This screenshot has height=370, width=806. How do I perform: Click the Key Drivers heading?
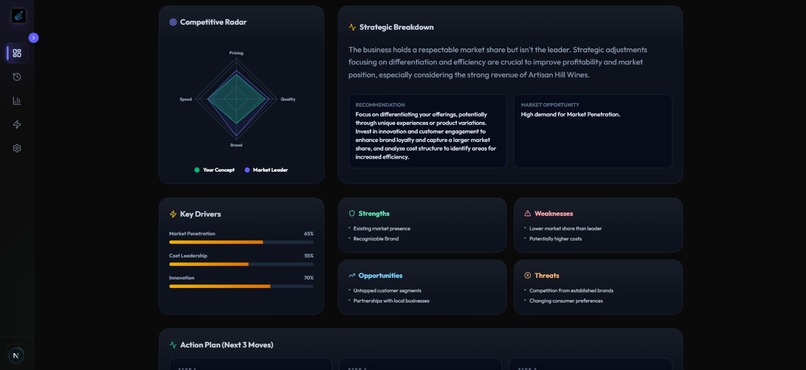tap(200, 214)
